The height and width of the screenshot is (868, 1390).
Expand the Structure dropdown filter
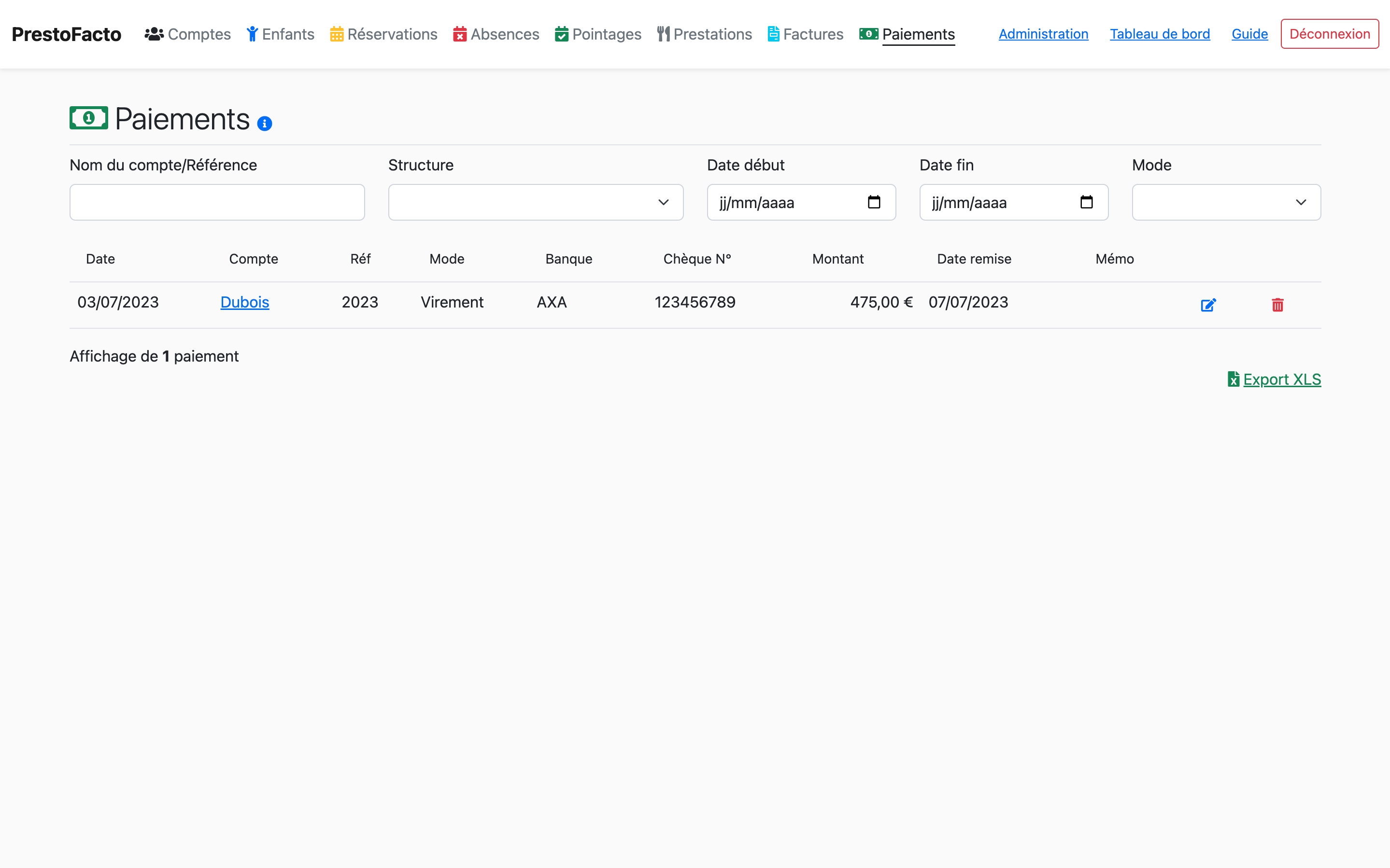tap(535, 202)
